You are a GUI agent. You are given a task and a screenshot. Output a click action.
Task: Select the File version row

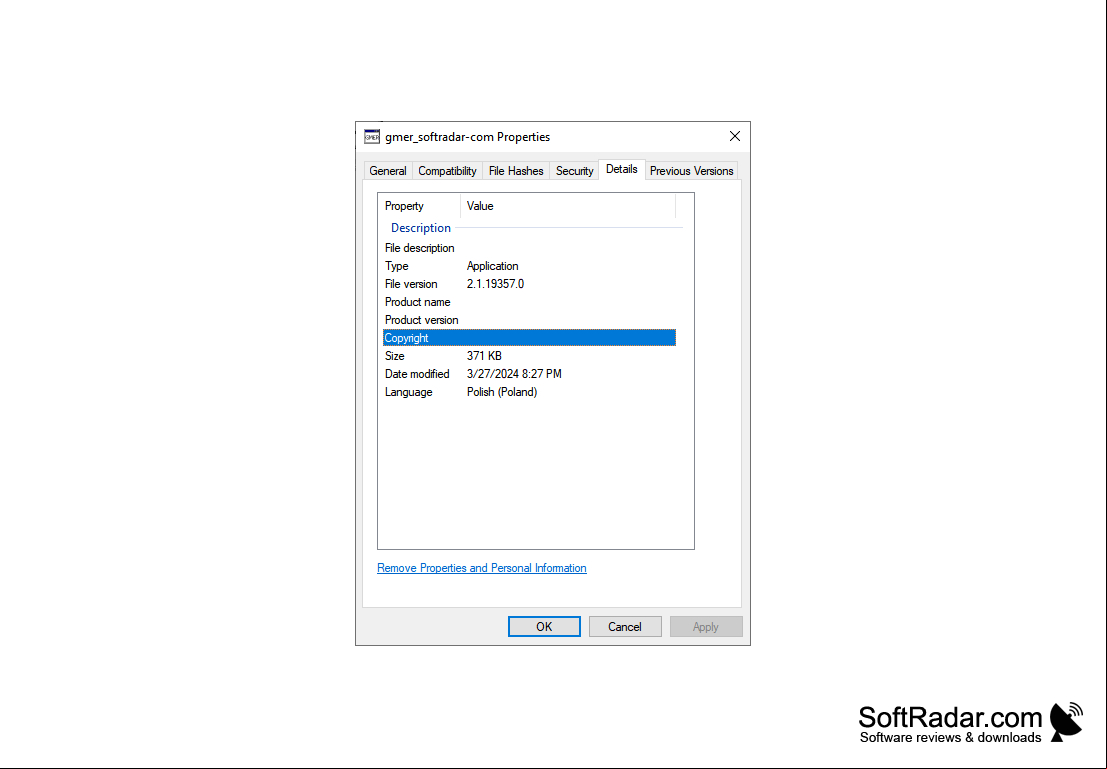click(x=529, y=284)
